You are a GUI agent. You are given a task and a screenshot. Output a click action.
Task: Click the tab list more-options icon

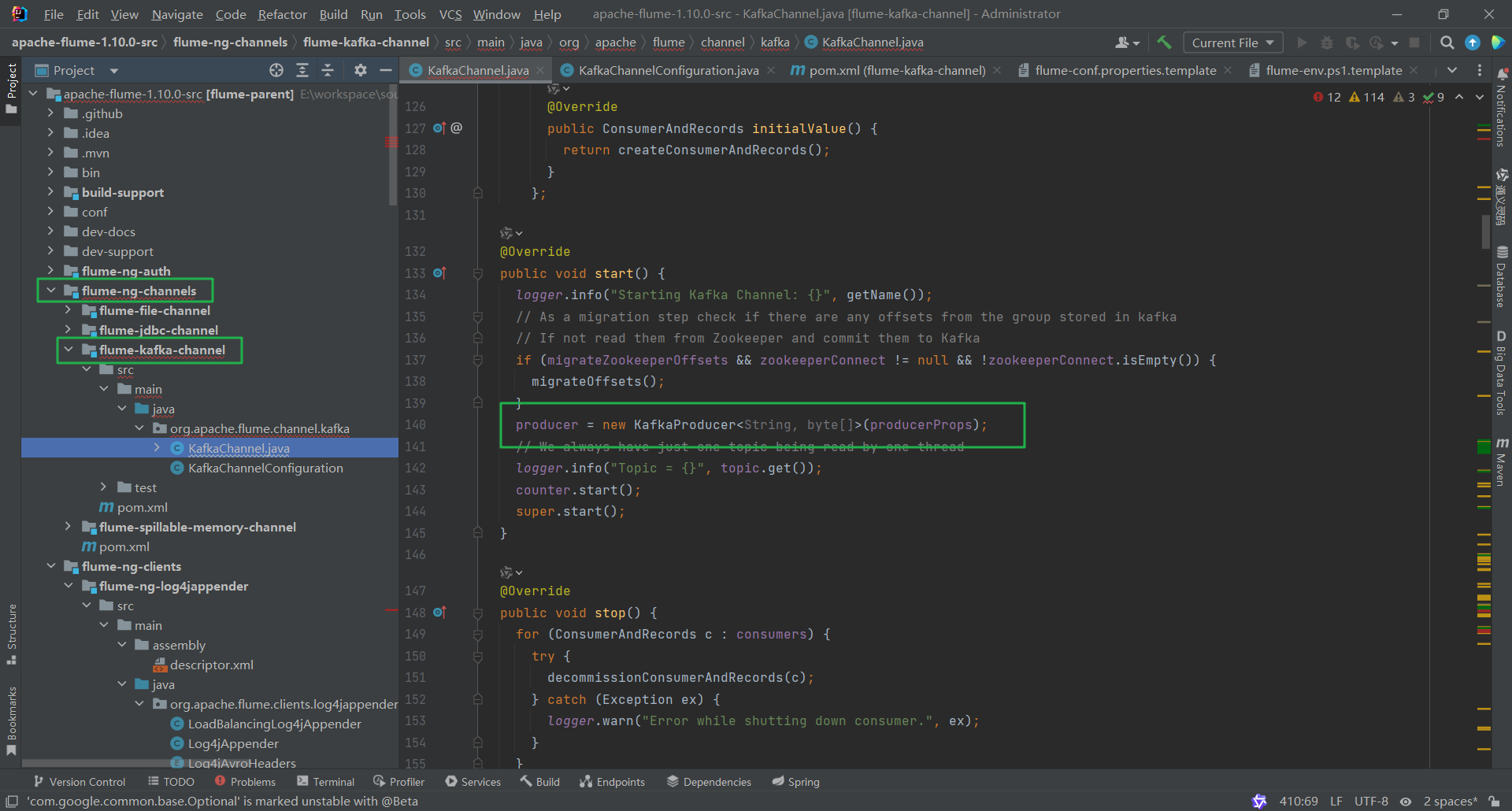tap(1480, 70)
